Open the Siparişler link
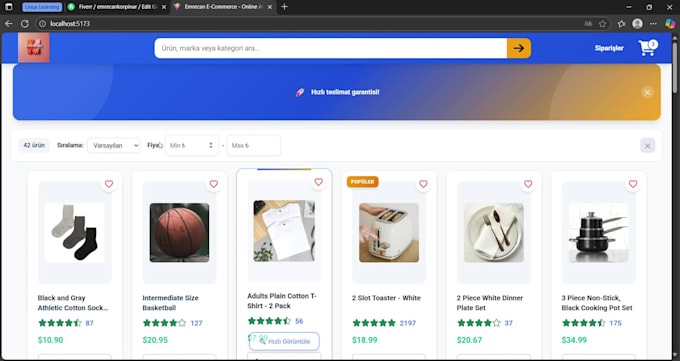Image resolution: width=680 pixels, height=361 pixels. (609, 48)
